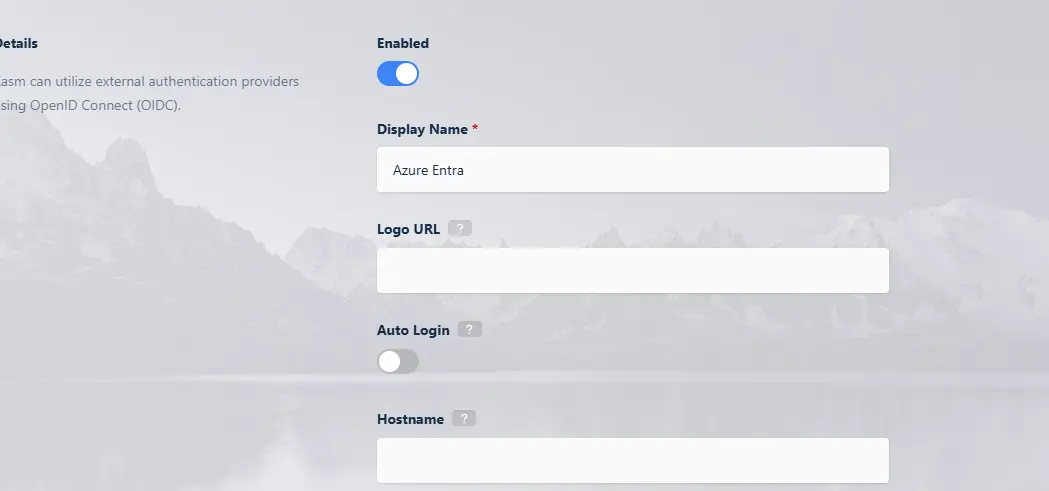Select the "Logo URL" label text
This screenshot has width=1049, height=491.
(408, 229)
